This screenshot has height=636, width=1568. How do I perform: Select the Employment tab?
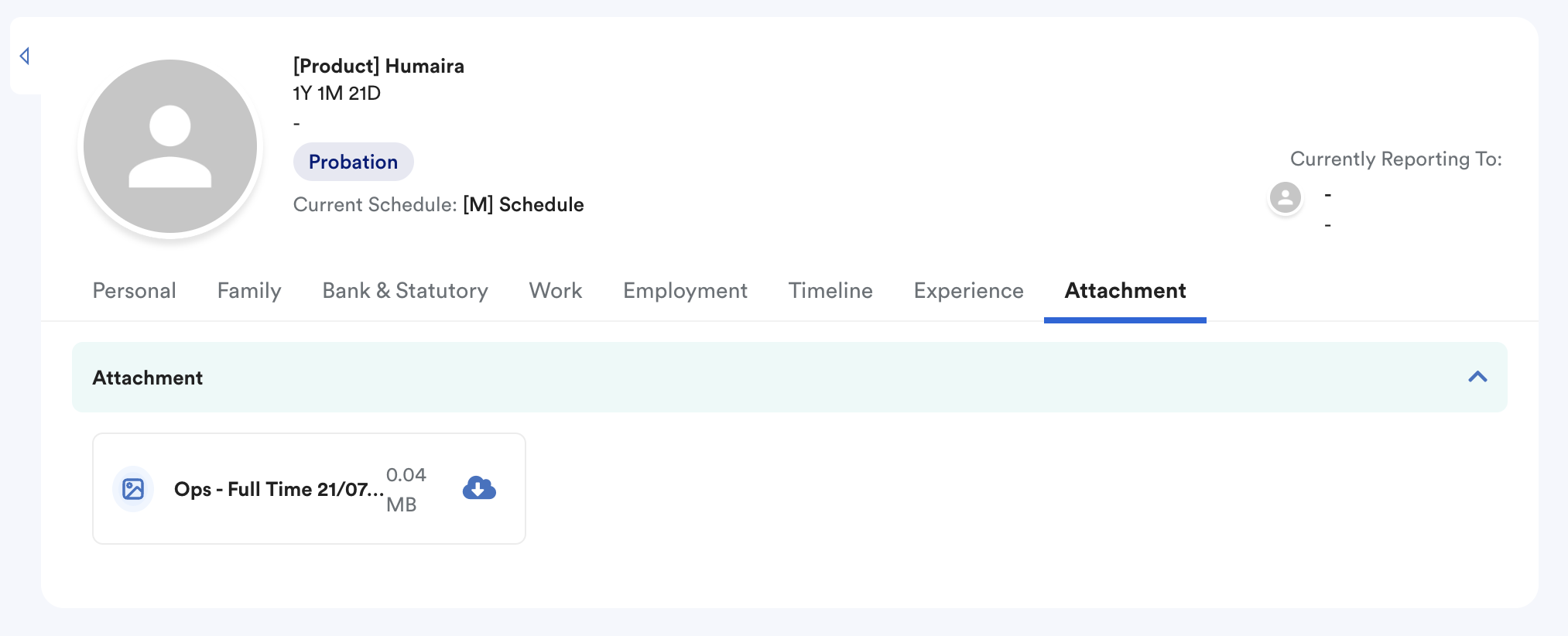[x=686, y=291]
